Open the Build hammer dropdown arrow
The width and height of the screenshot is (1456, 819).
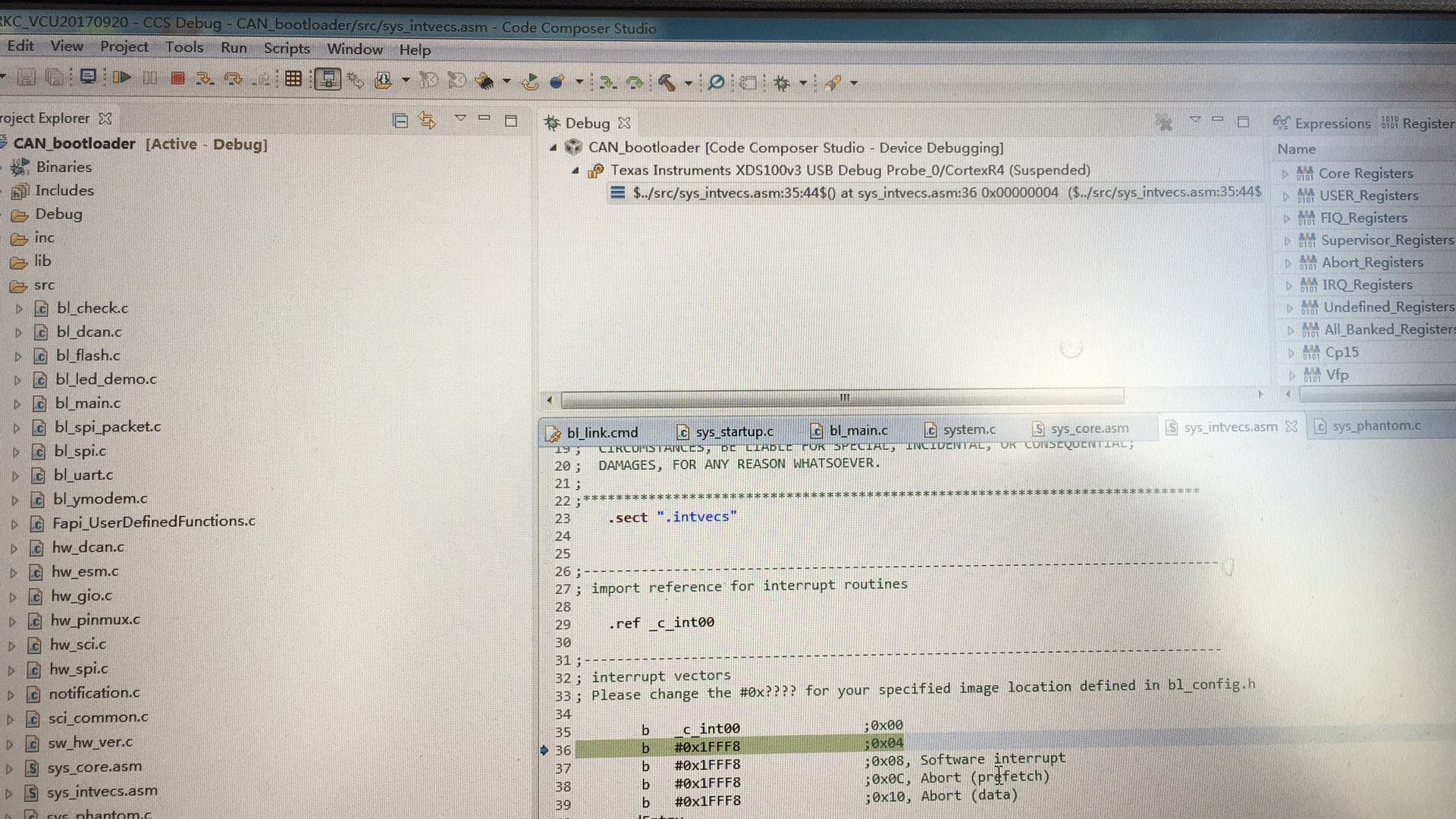(x=688, y=83)
